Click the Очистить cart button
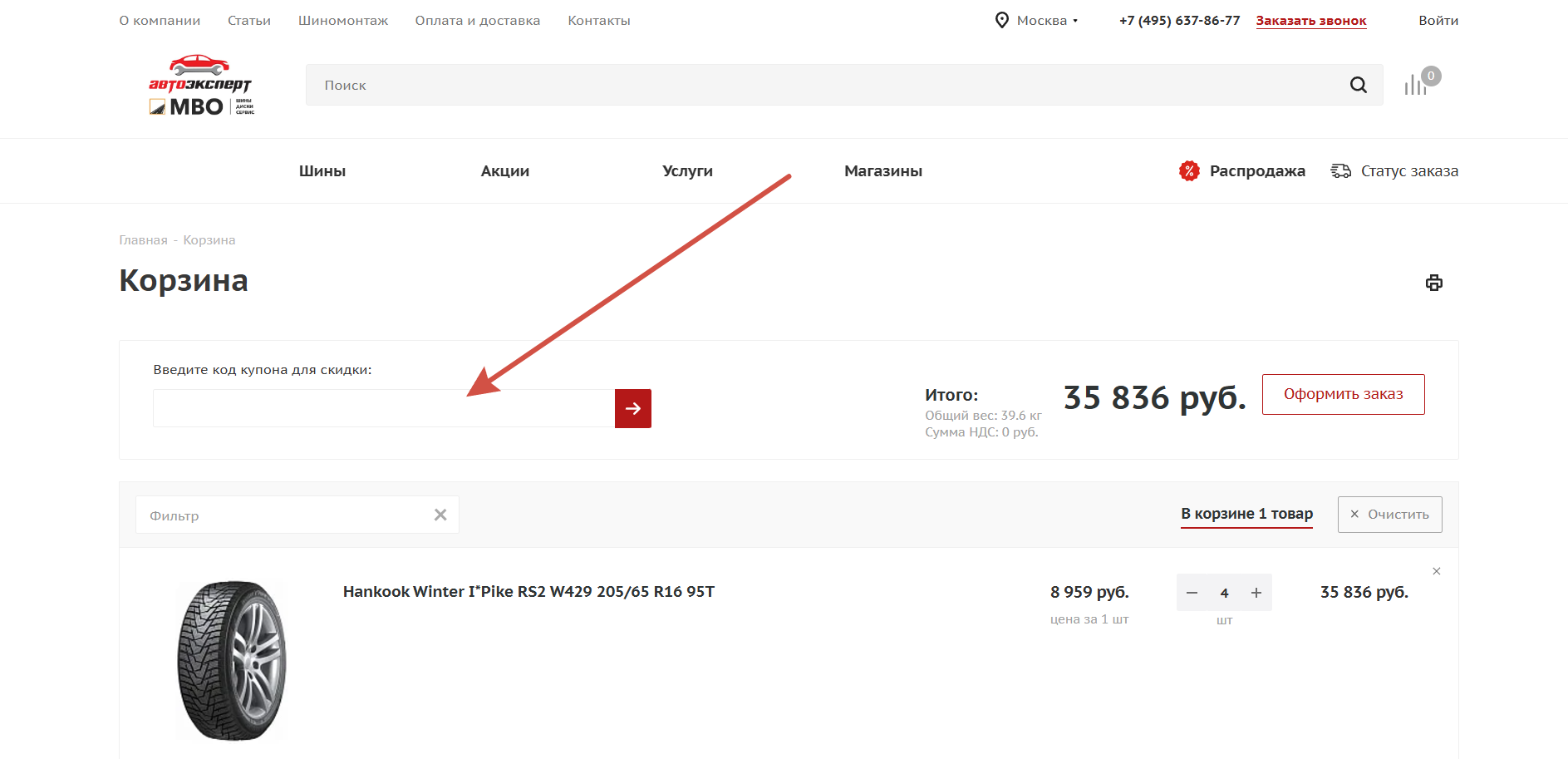 point(1389,515)
